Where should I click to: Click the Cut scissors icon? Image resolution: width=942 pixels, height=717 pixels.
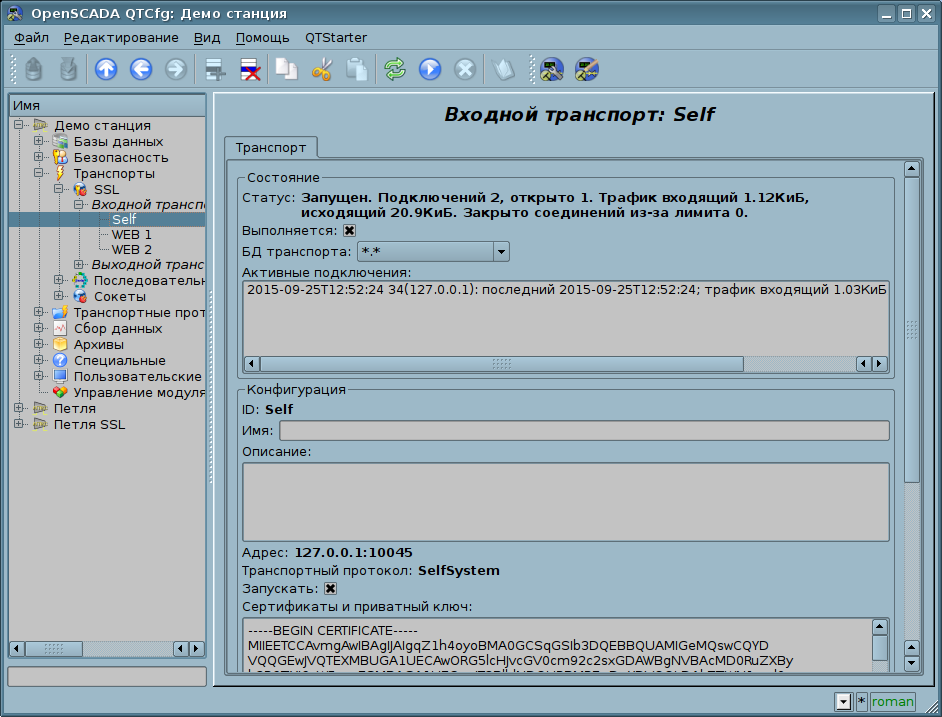[322, 69]
